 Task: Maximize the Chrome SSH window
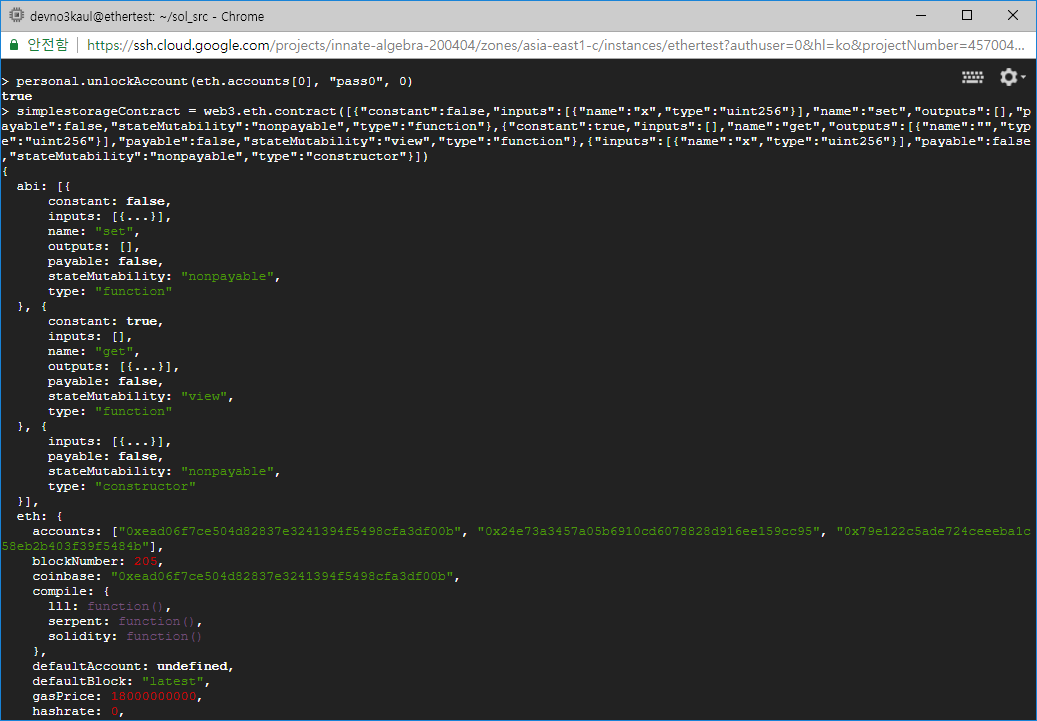click(967, 15)
